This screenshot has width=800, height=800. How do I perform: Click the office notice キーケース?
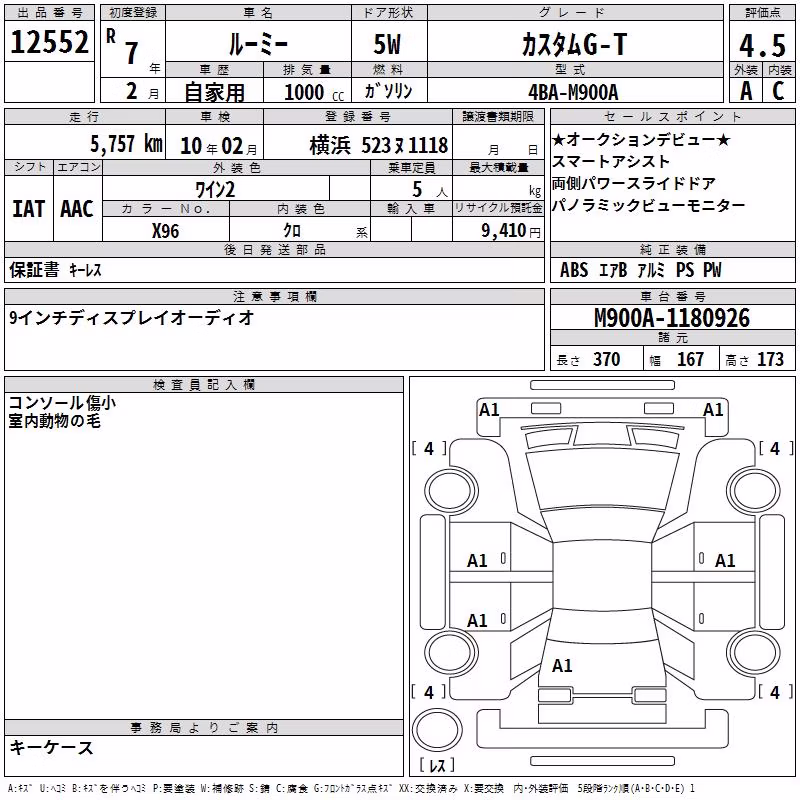[51, 747]
